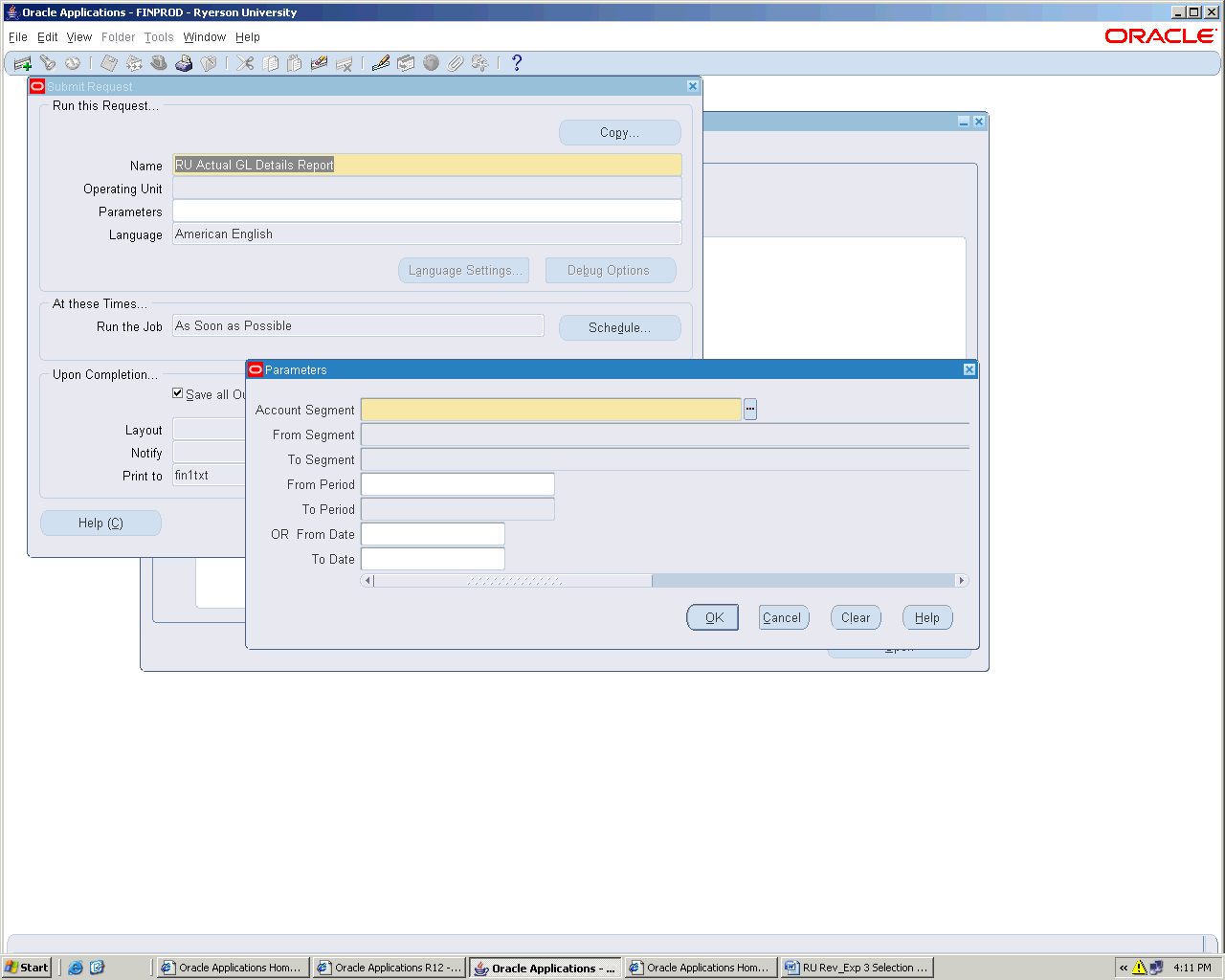
Task: Click the From Period input field
Action: coord(457,485)
